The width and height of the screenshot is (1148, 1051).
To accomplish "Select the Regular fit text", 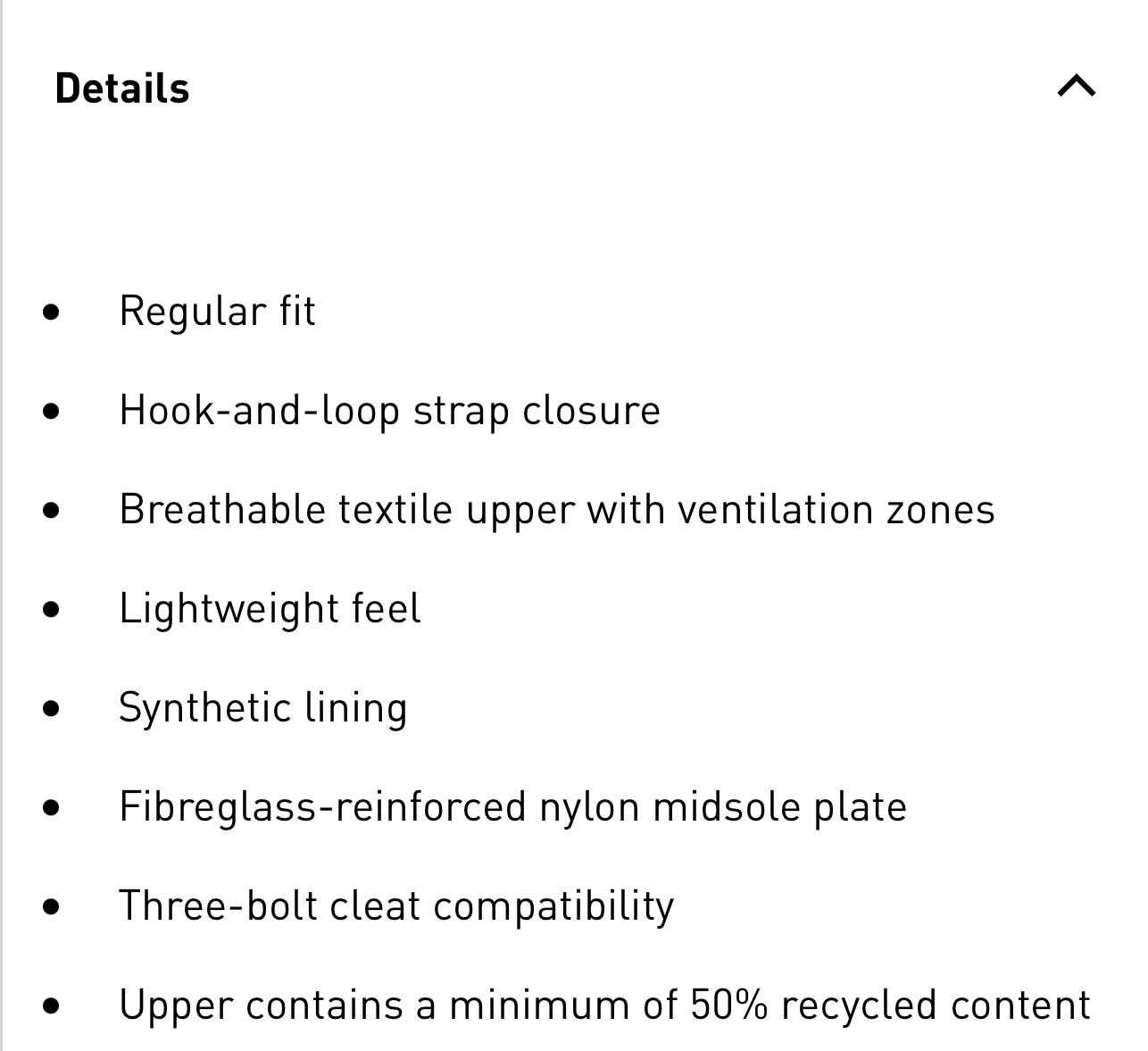I will pos(217,312).
